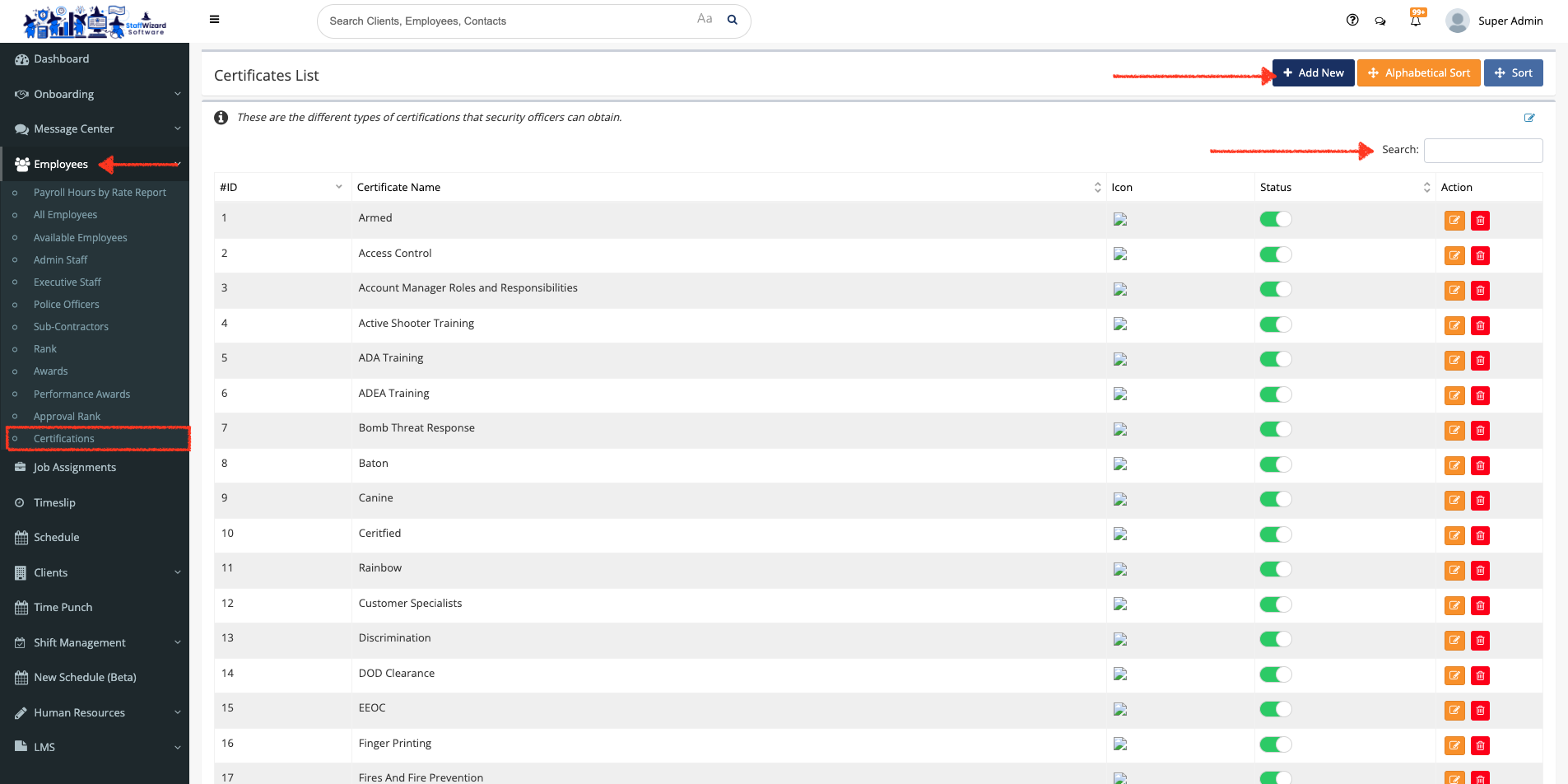
Task: Focus the certificates table Search field
Action: pyautogui.click(x=1482, y=151)
